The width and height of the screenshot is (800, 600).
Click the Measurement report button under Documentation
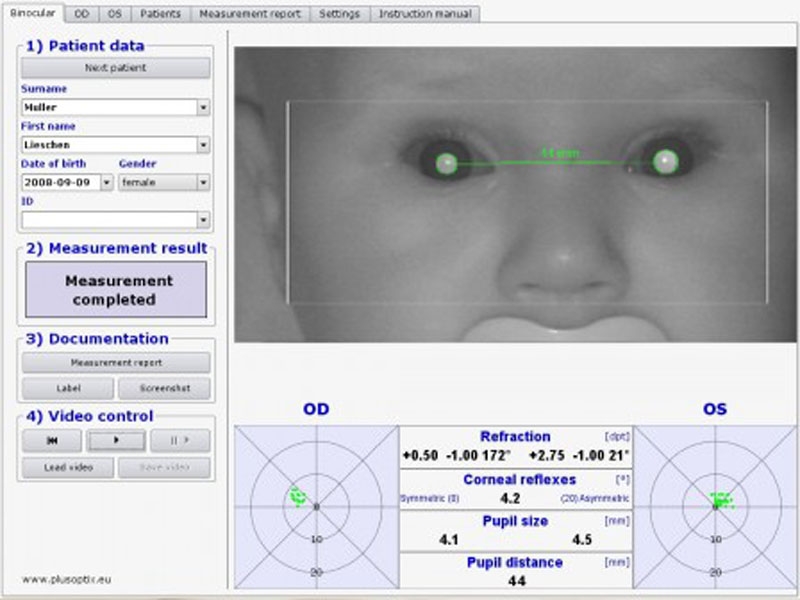[x=116, y=363]
